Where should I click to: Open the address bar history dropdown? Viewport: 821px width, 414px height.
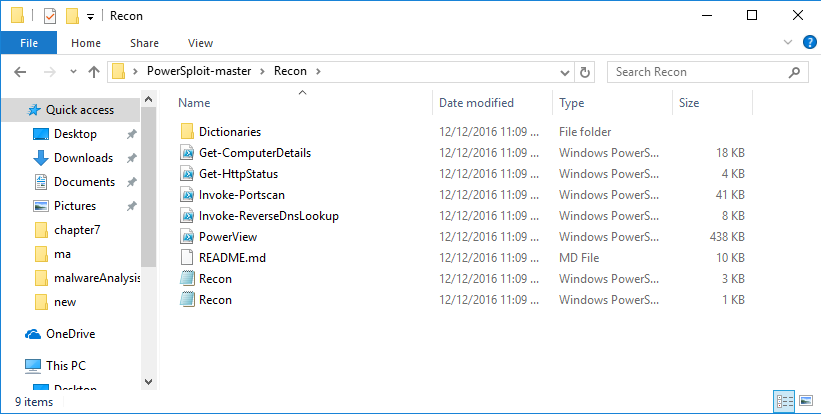click(564, 72)
